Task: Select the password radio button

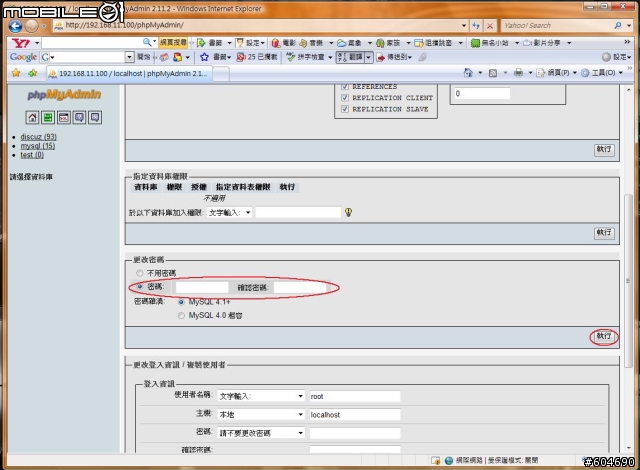Action: click(140, 286)
